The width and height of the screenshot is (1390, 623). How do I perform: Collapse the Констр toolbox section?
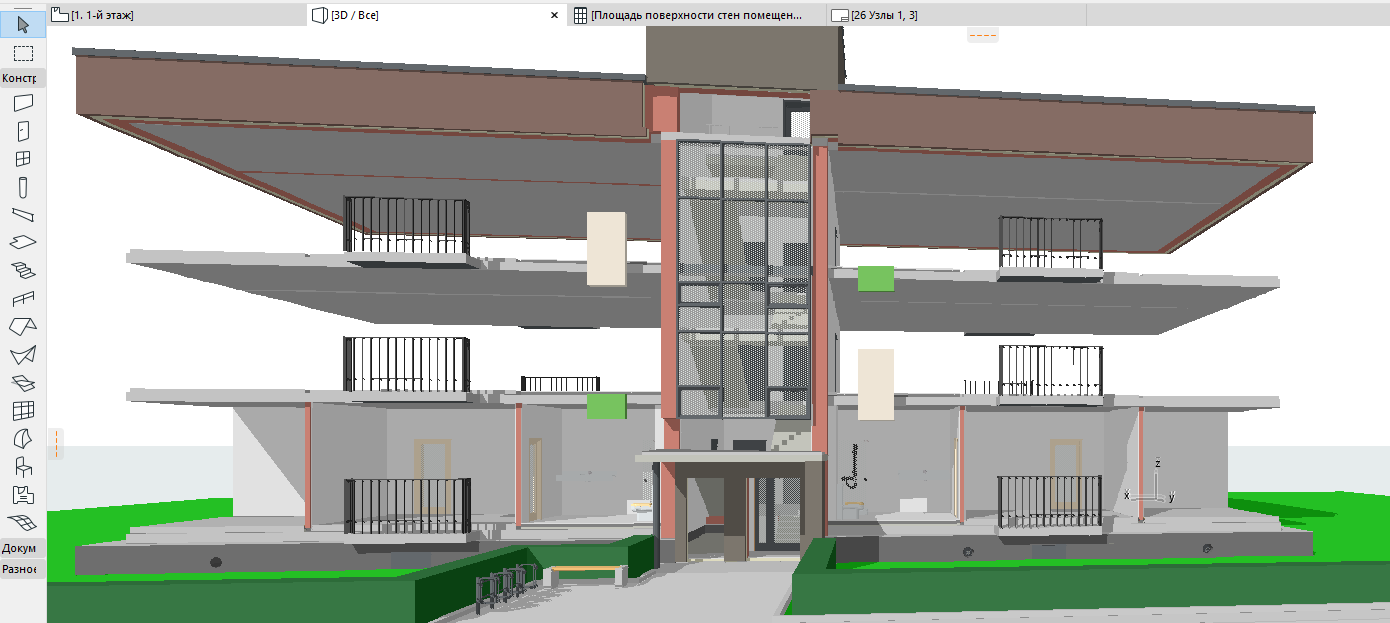(x=20, y=78)
